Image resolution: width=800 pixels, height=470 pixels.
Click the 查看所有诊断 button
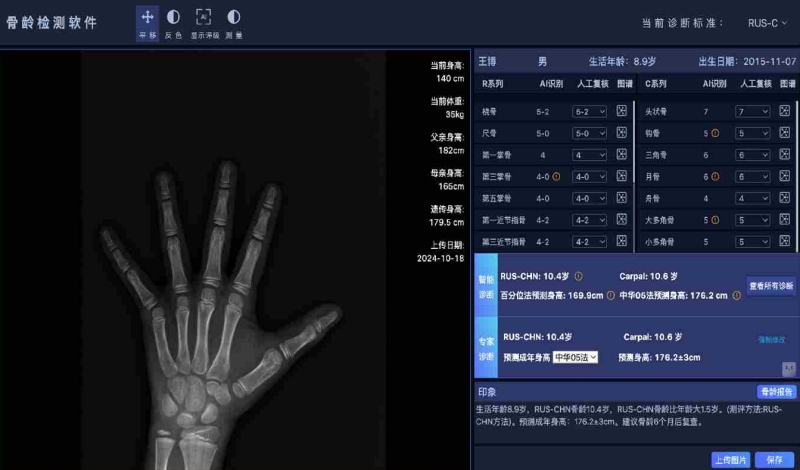(771, 286)
